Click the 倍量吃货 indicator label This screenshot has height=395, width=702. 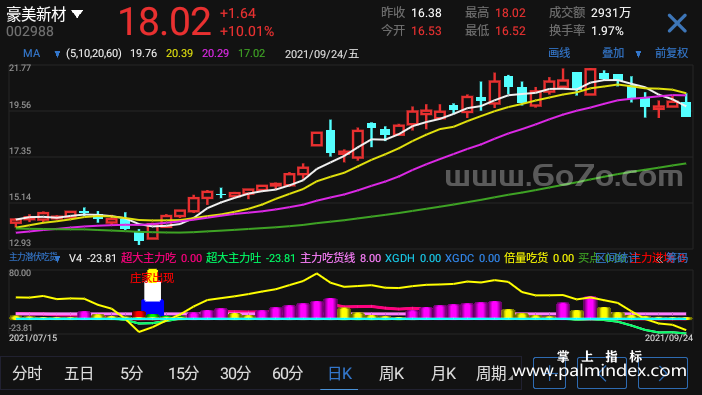pos(526,258)
